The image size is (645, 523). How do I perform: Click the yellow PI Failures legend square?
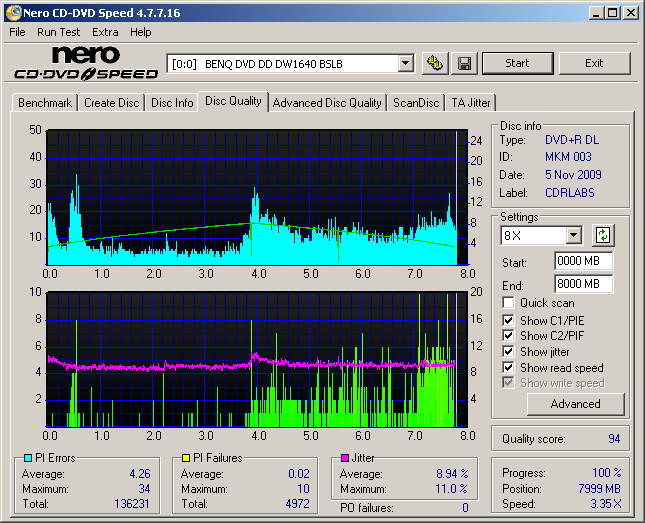pyautogui.click(x=186, y=458)
